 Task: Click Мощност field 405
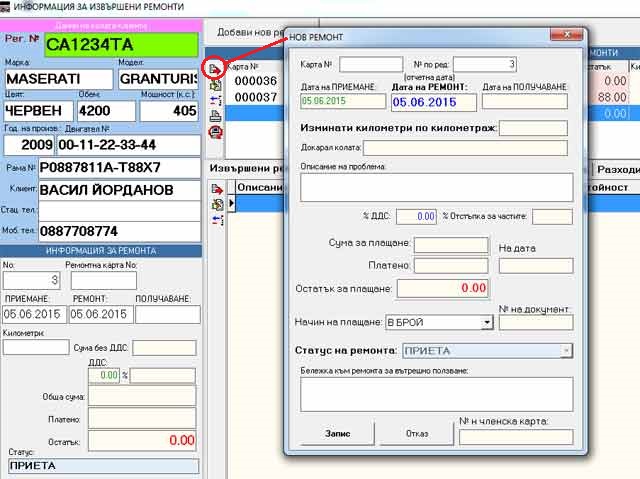pos(169,111)
